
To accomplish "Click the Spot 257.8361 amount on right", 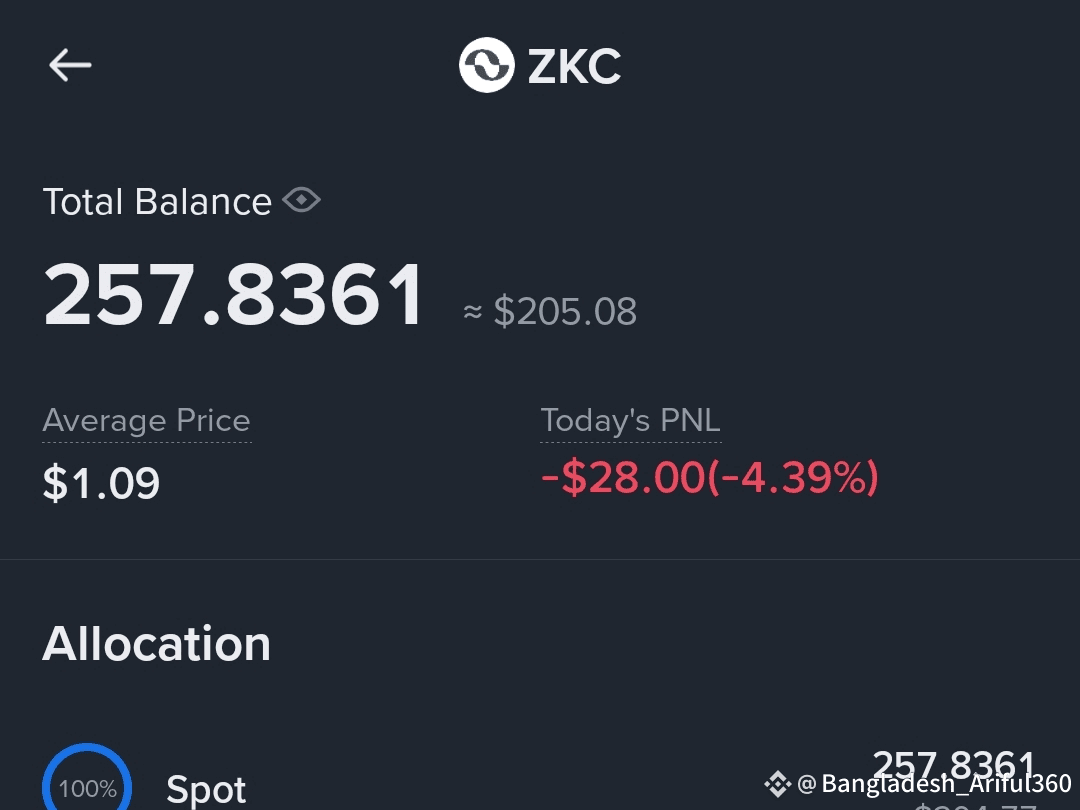I will pyautogui.click(x=954, y=765).
